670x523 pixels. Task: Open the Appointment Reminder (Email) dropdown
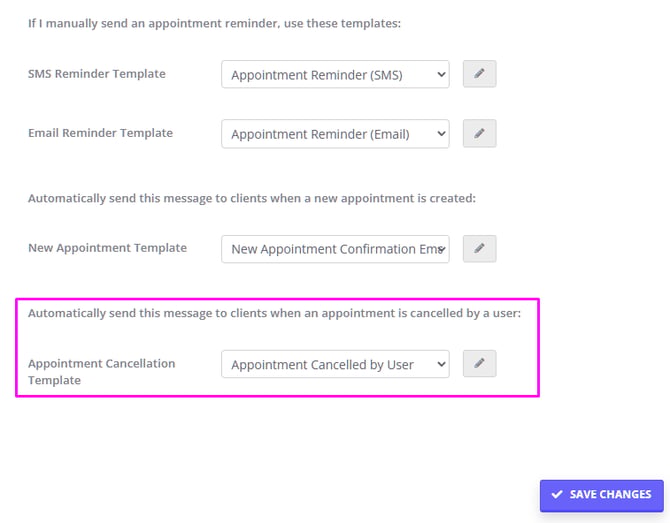335,134
